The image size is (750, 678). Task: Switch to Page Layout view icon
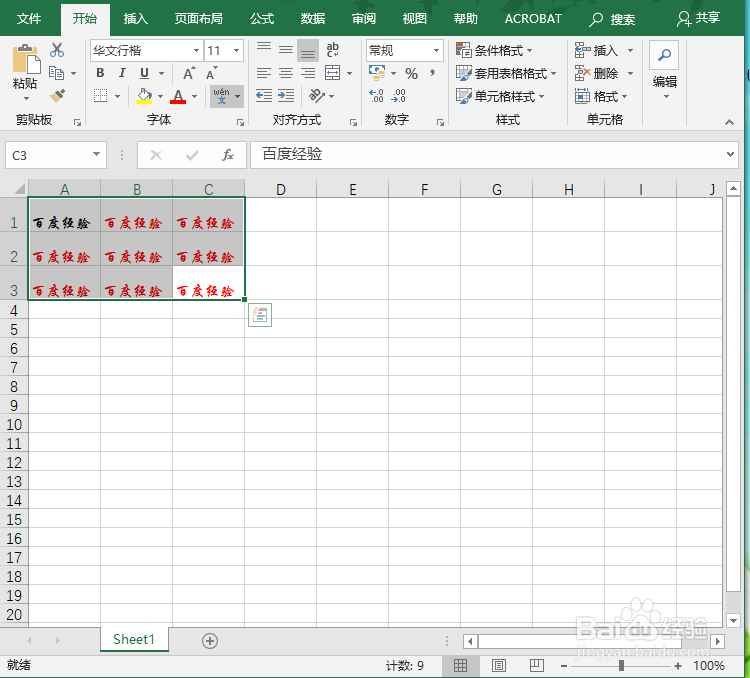click(x=499, y=666)
